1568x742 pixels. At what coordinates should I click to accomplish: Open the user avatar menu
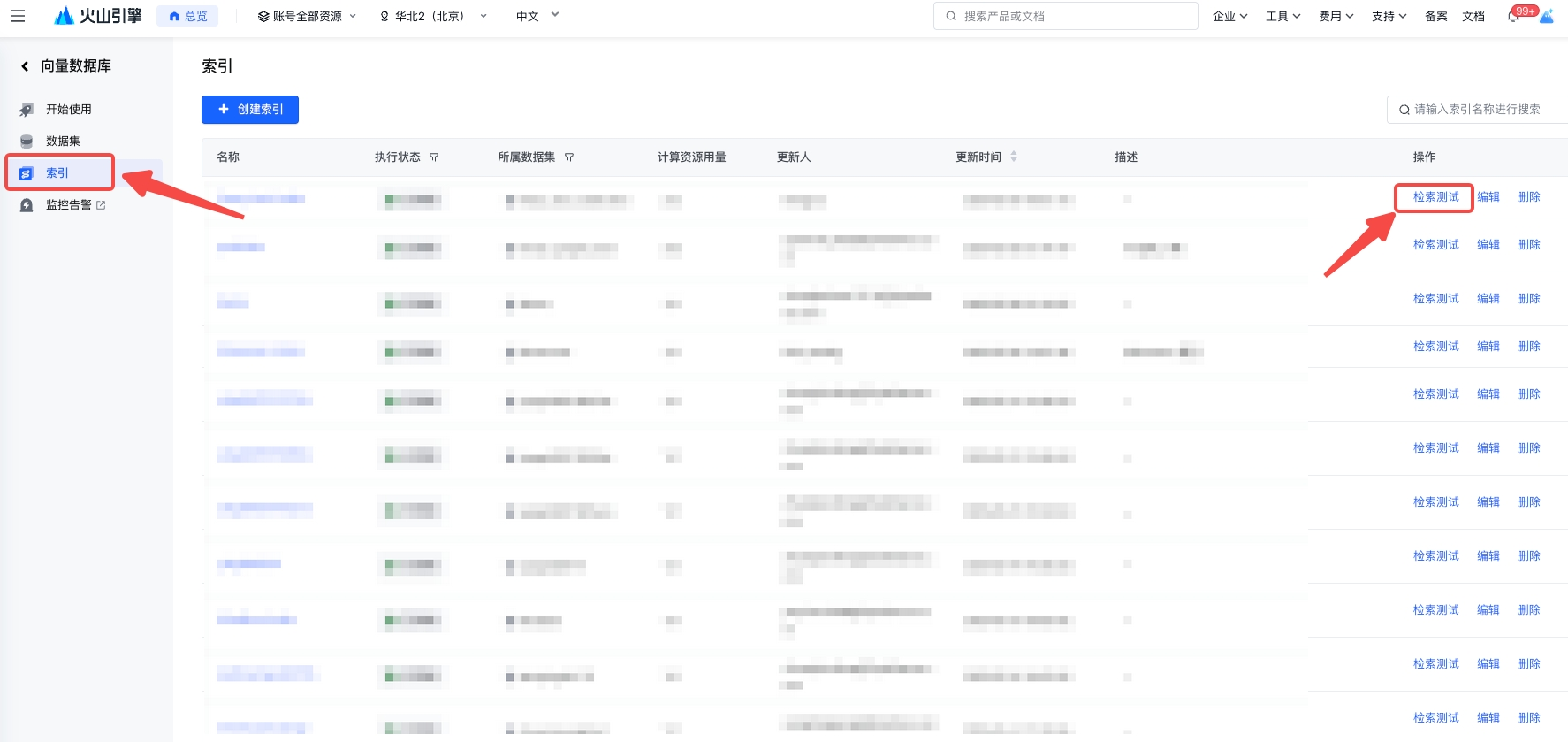[x=1547, y=16]
